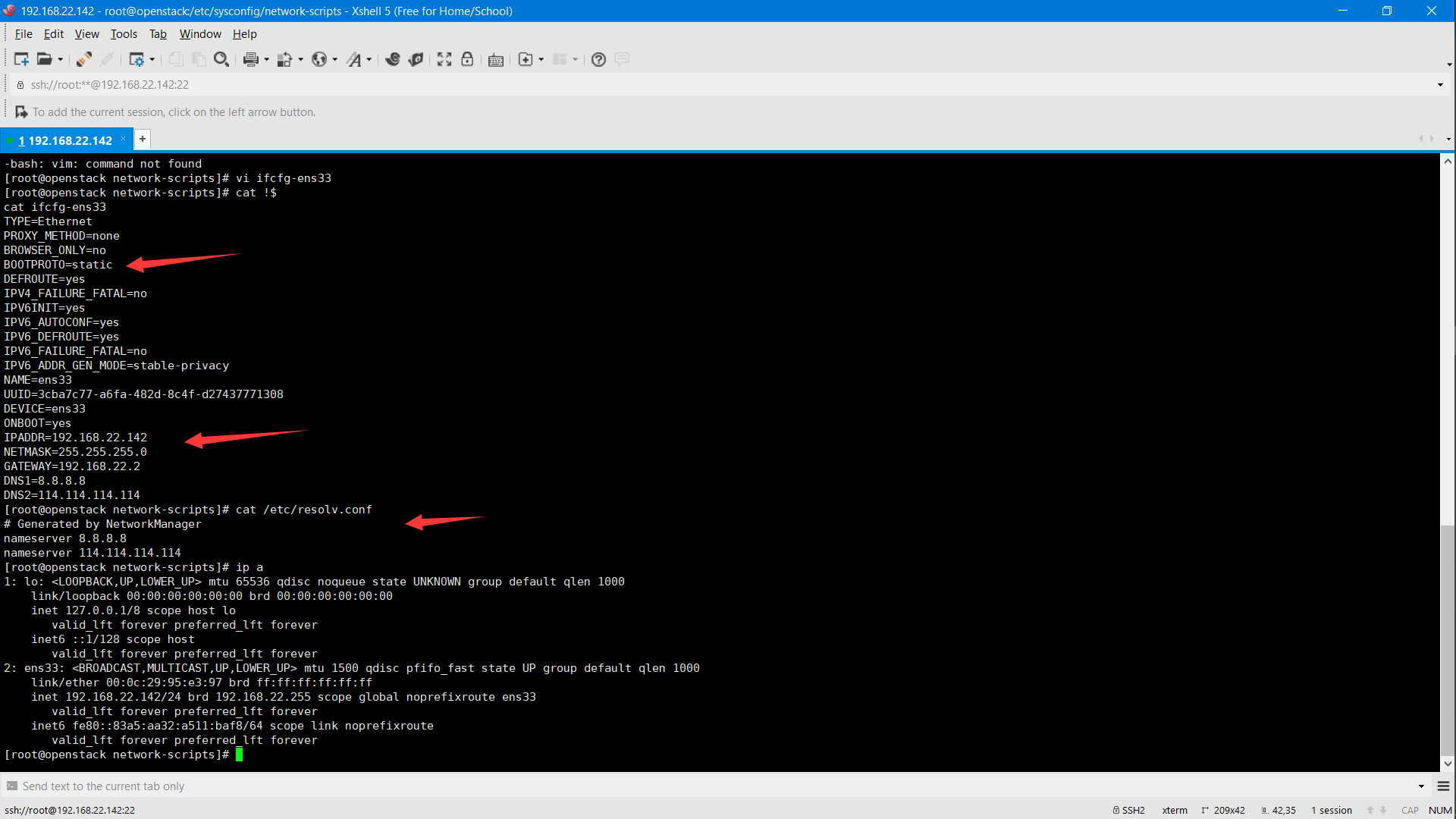Open a new tab with the plus button
The height and width of the screenshot is (819, 1456).
click(142, 139)
